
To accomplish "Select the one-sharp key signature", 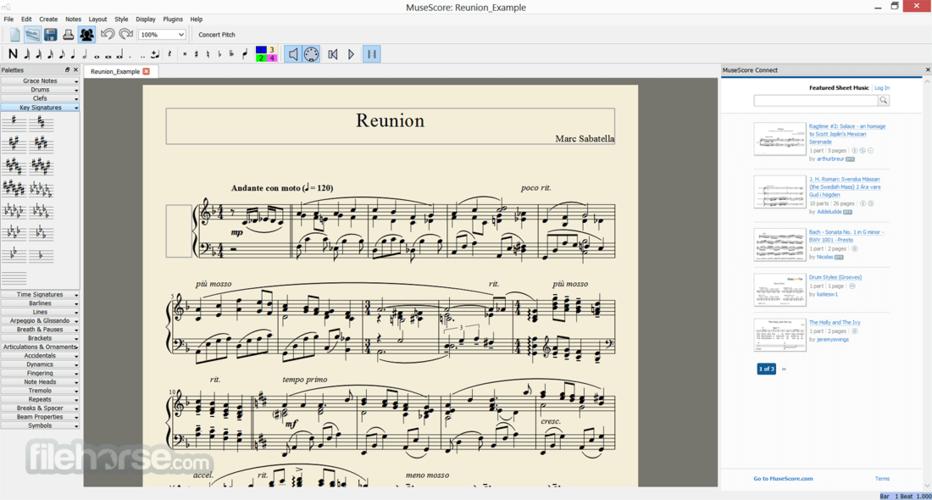I will (14, 122).
